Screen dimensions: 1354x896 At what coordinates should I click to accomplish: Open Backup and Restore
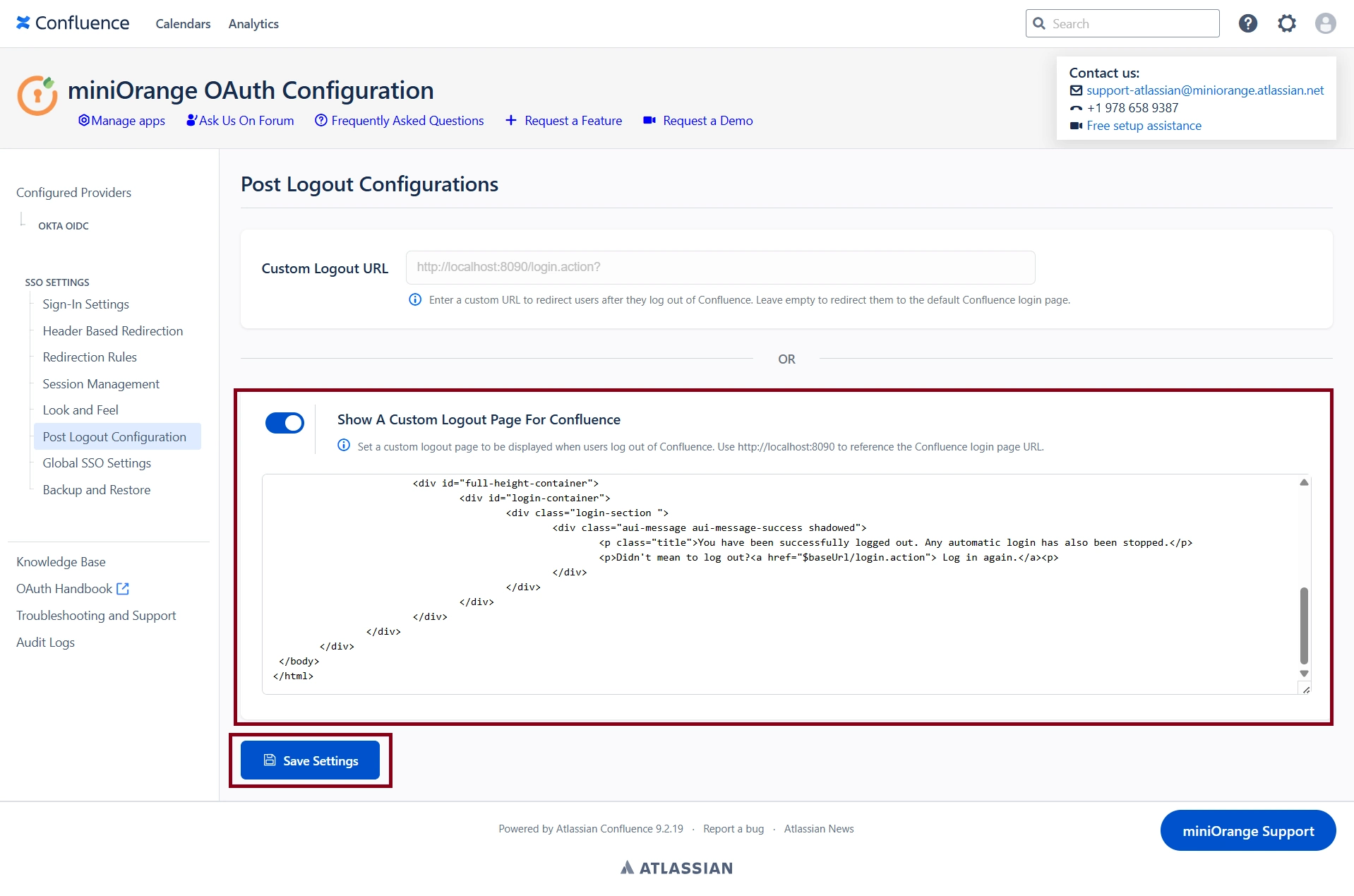(x=97, y=490)
